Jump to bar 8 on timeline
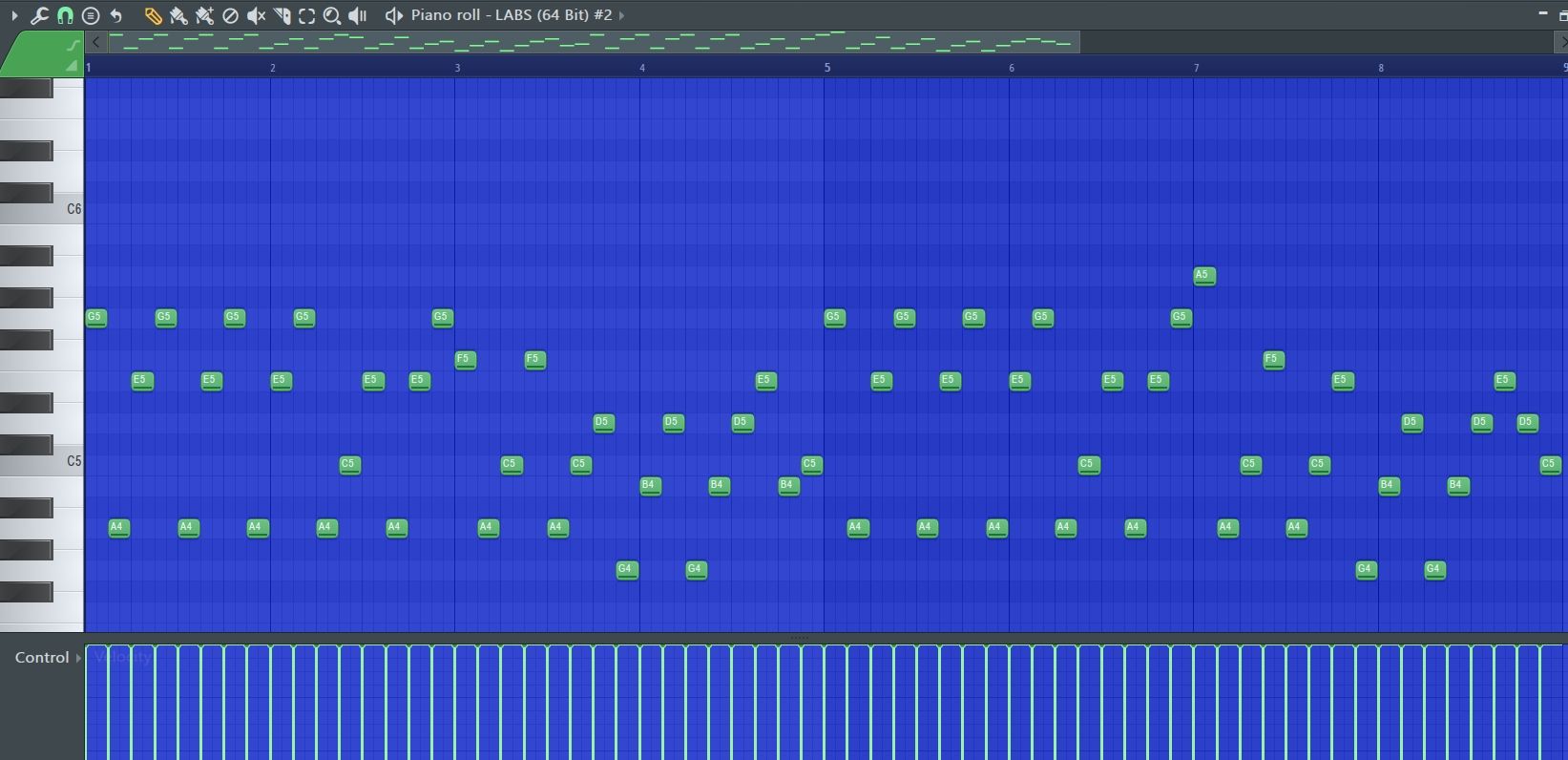The height and width of the screenshot is (760, 1568). [1381, 68]
